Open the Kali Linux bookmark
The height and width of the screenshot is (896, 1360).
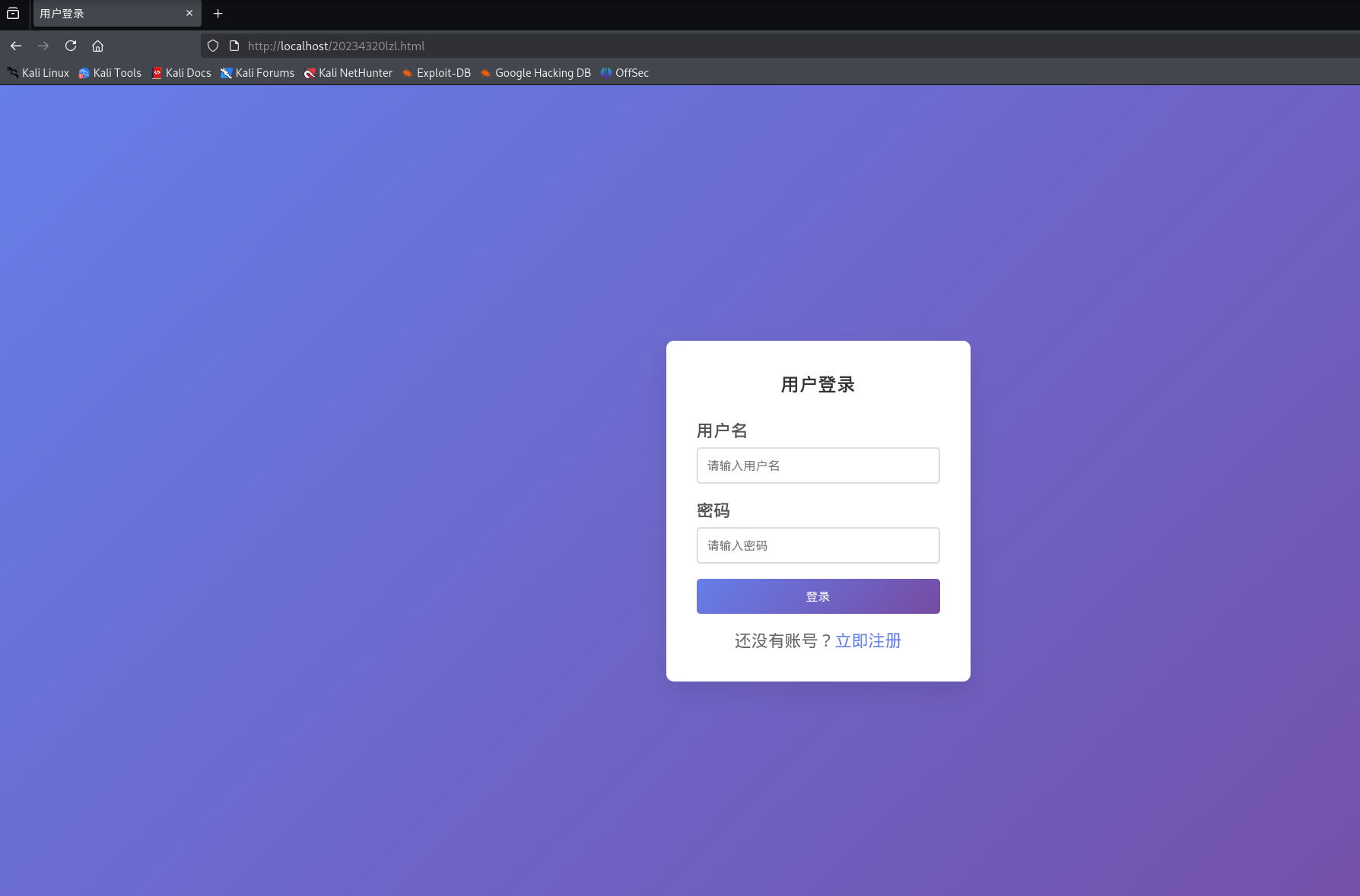coord(38,73)
